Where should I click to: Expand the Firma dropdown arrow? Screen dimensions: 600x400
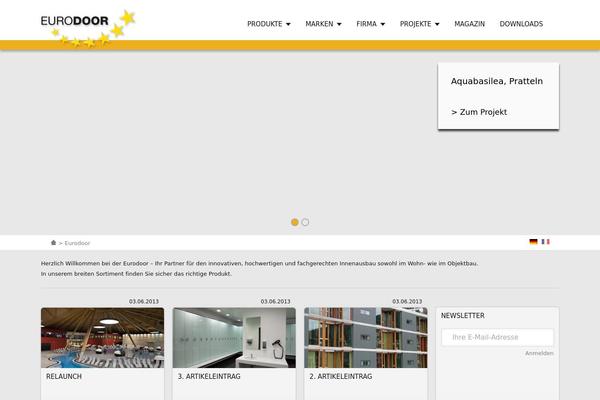click(x=383, y=24)
